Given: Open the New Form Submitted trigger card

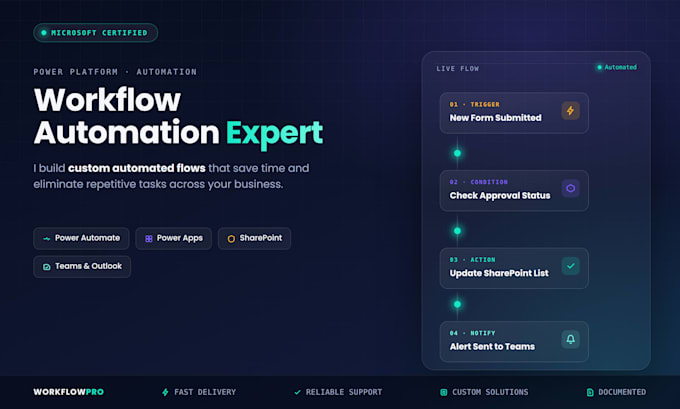Looking at the screenshot, I should click(514, 113).
